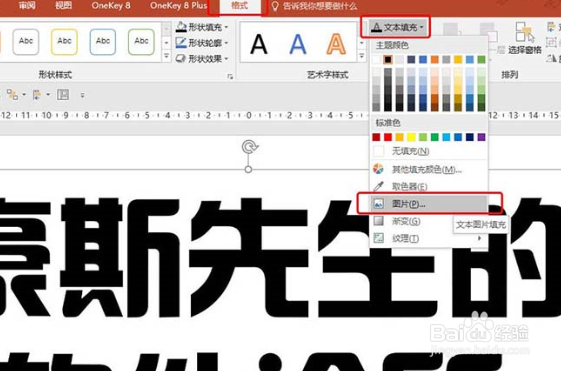
Task: Select the dark blue standard color
Action: coord(470,137)
